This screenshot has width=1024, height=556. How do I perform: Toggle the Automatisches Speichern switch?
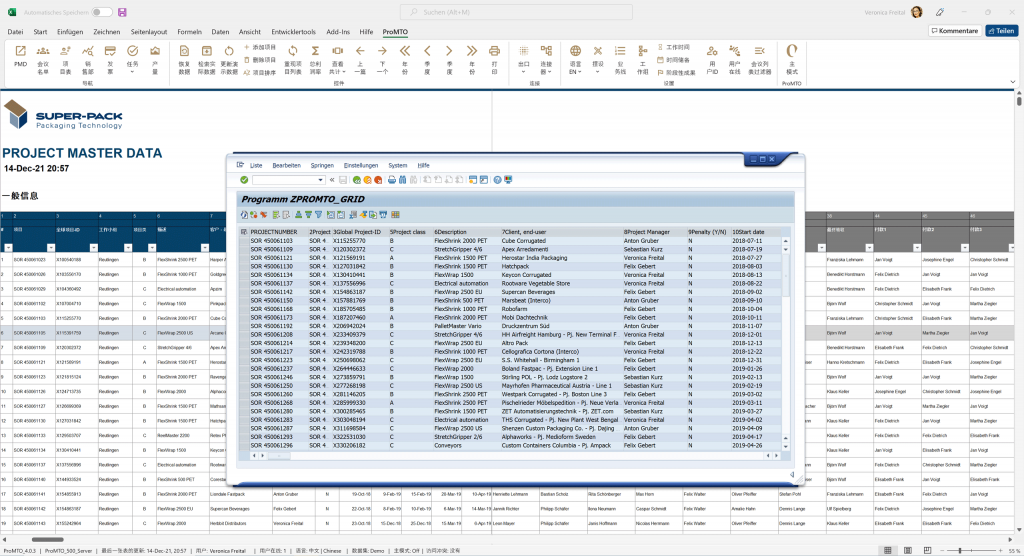point(101,12)
